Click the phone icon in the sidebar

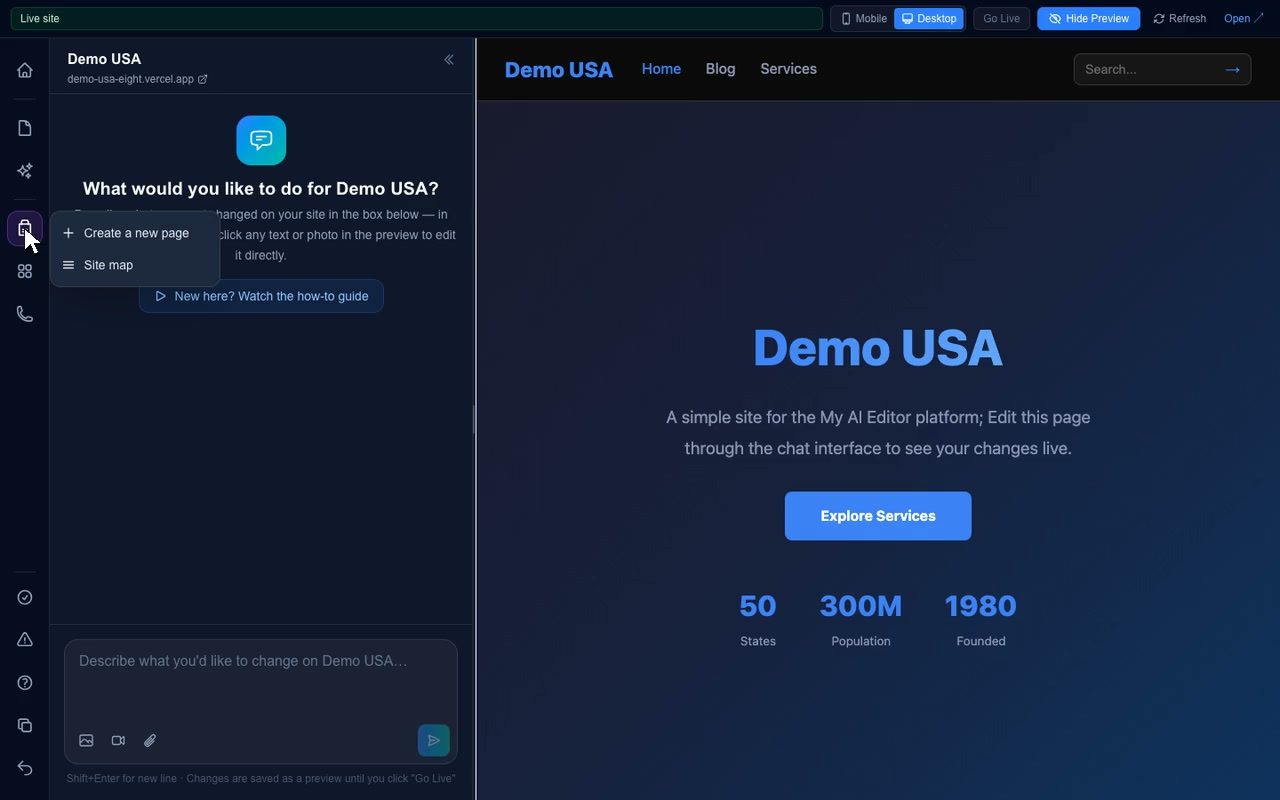pyautogui.click(x=25, y=314)
